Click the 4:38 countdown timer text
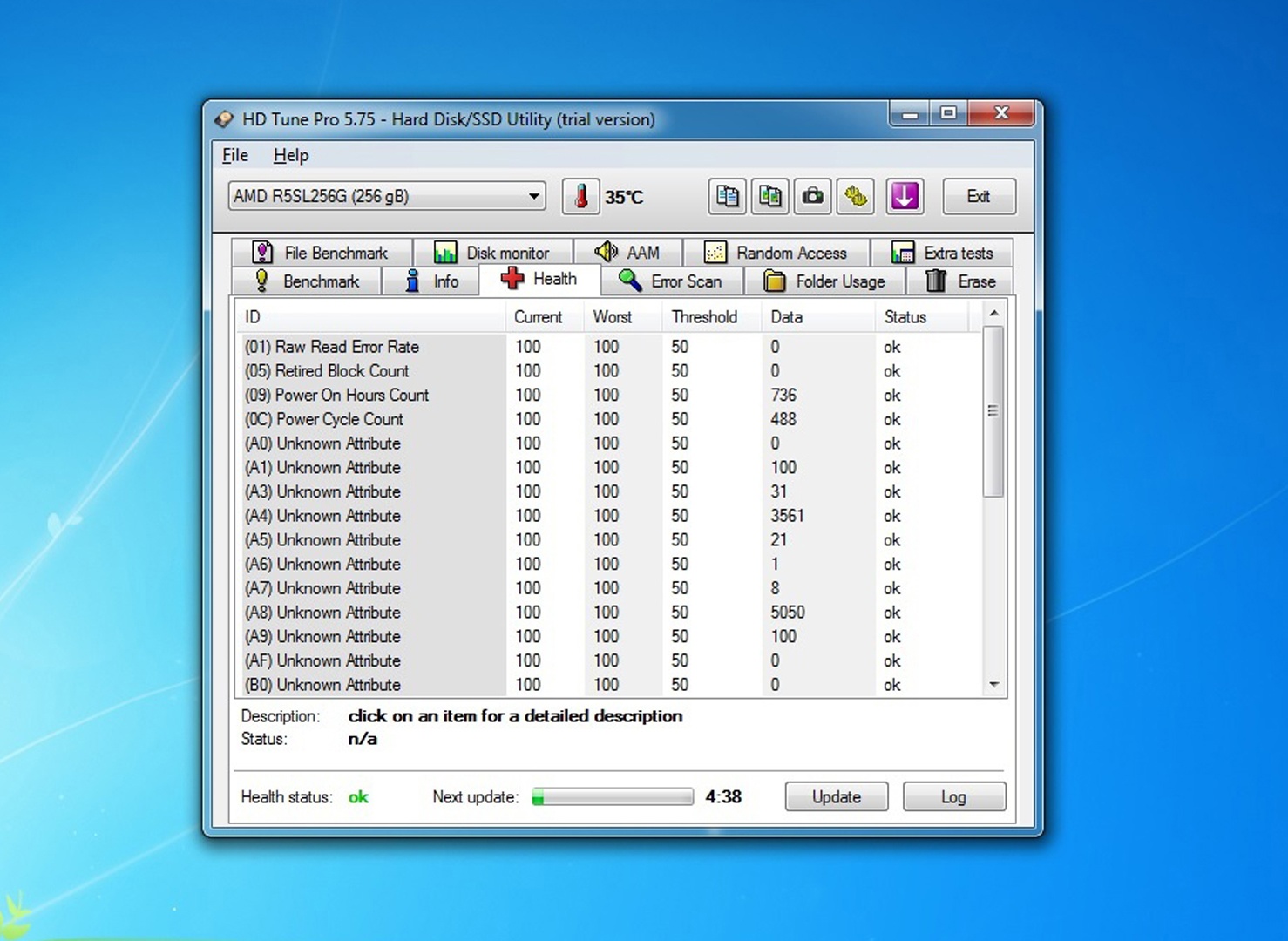The width and height of the screenshot is (1288, 941). (x=723, y=796)
